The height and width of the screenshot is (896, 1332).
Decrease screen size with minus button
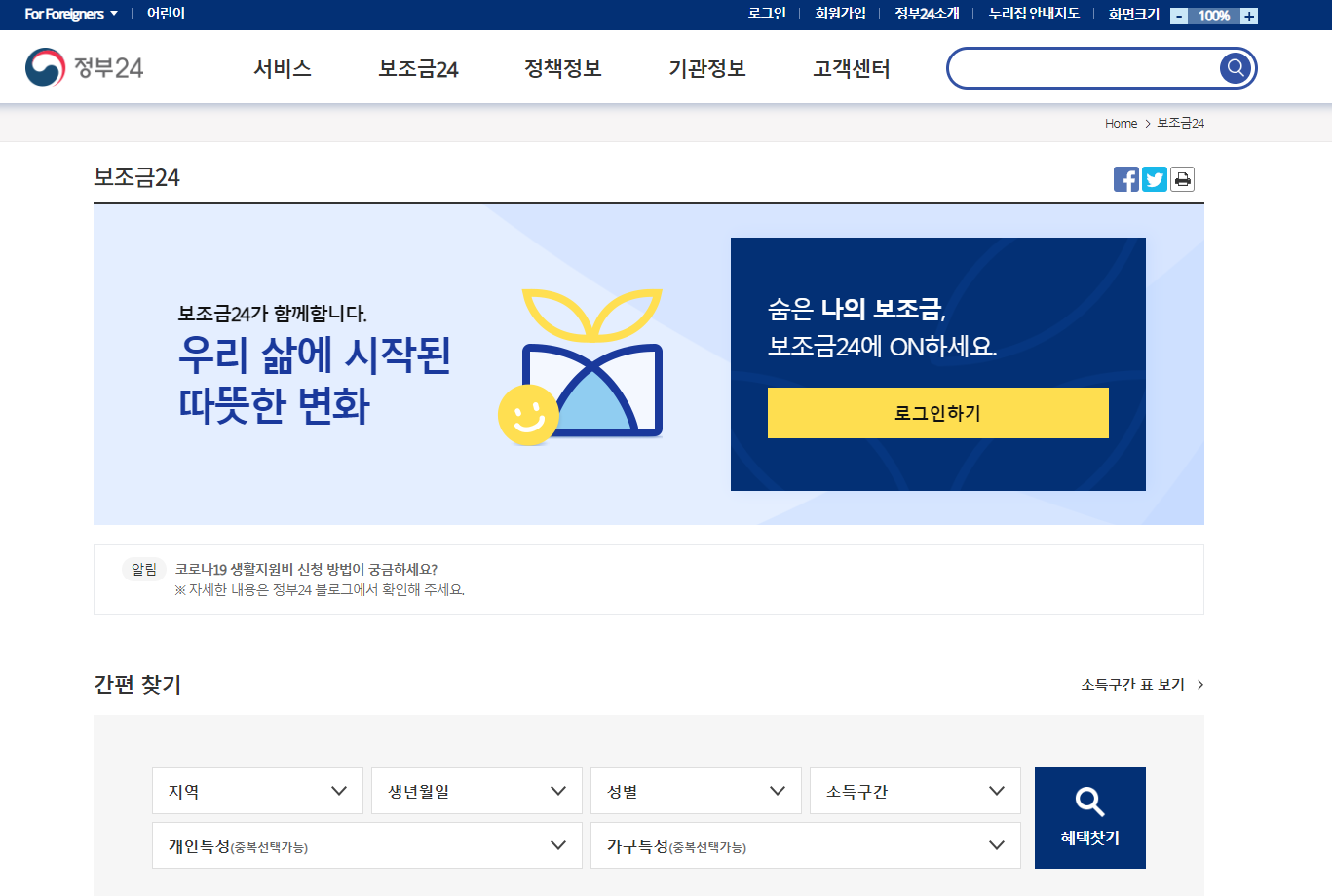(x=1179, y=16)
